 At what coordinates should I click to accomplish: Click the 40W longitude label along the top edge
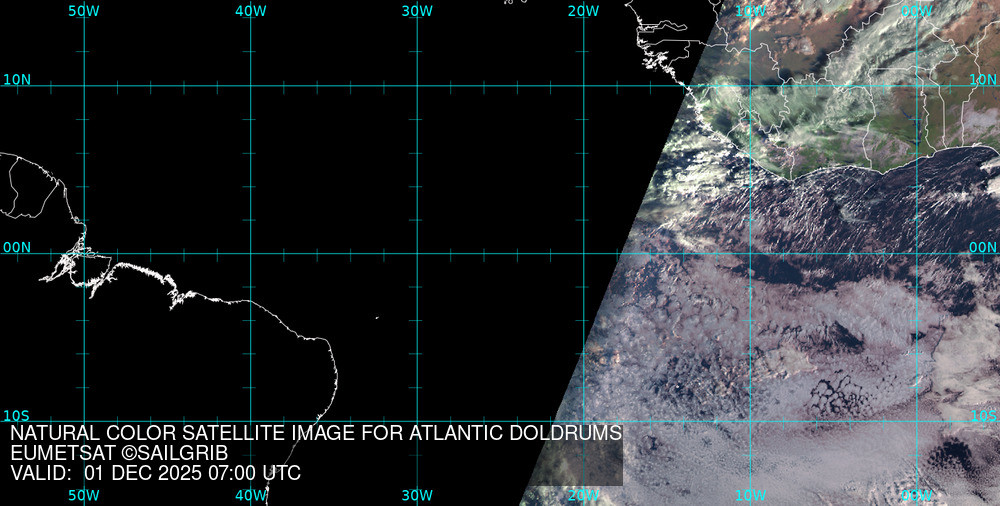[250, 11]
